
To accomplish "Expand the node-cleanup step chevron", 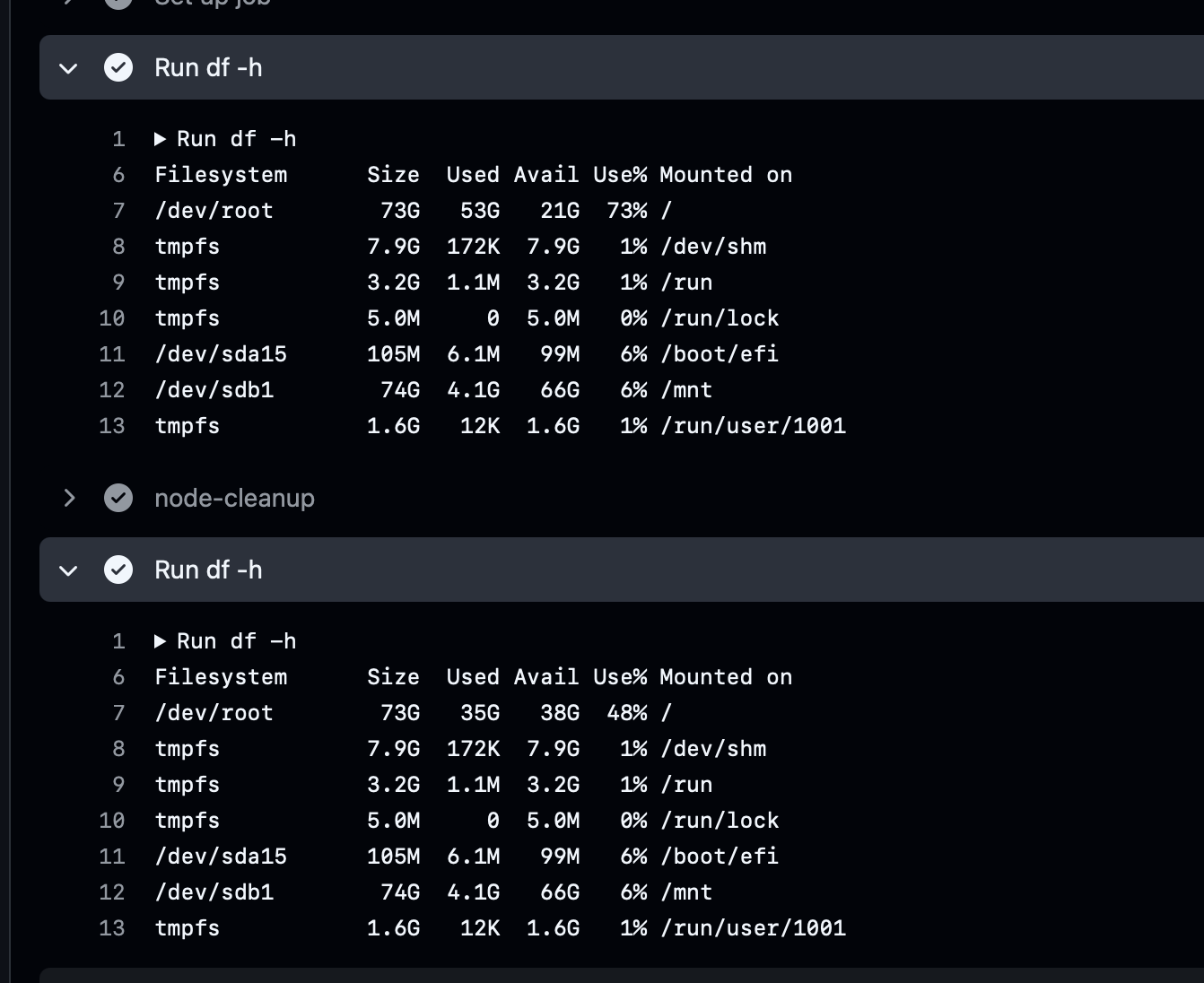I will pos(69,498).
